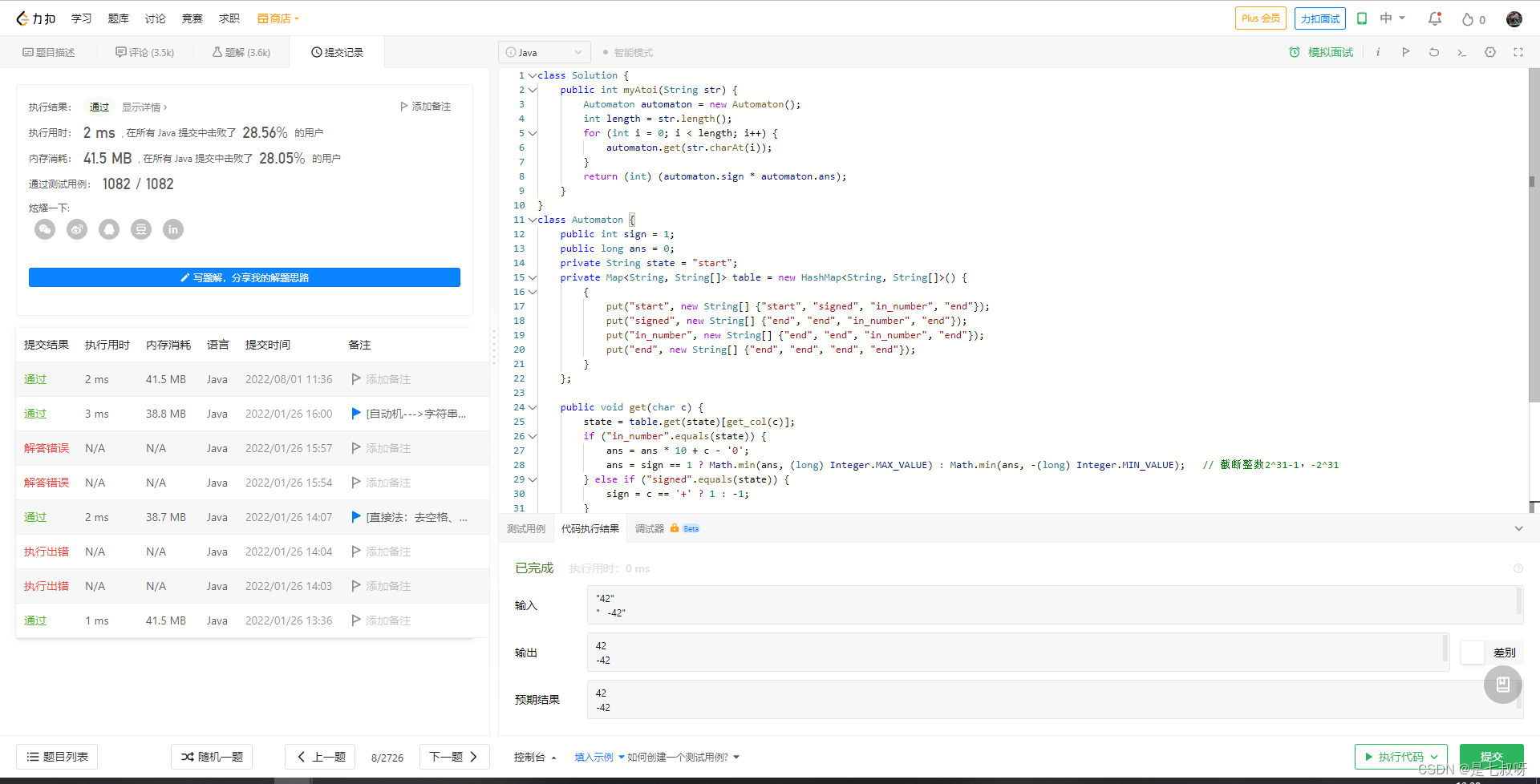Open note flag for 2022/01/26 14:07 submission
The width and height of the screenshot is (1540, 784).
point(356,517)
